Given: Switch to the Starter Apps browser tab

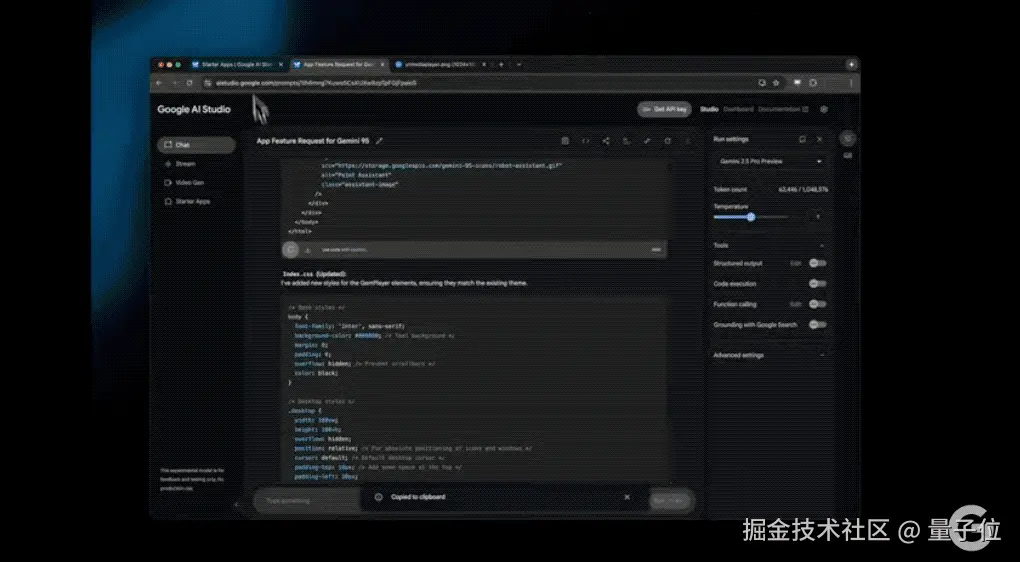Looking at the screenshot, I should (237, 64).
